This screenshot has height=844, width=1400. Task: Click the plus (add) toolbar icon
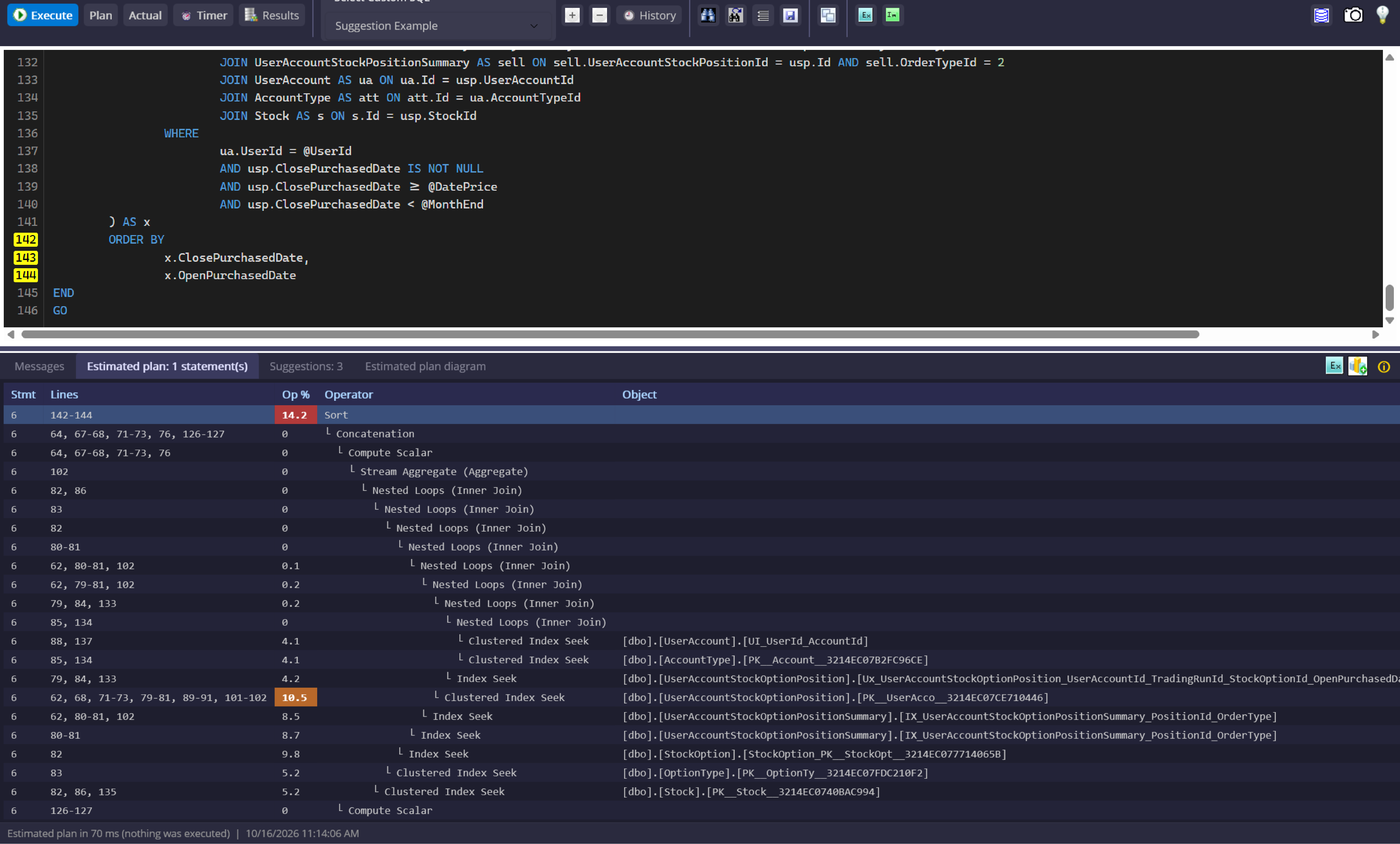(572, 15)
